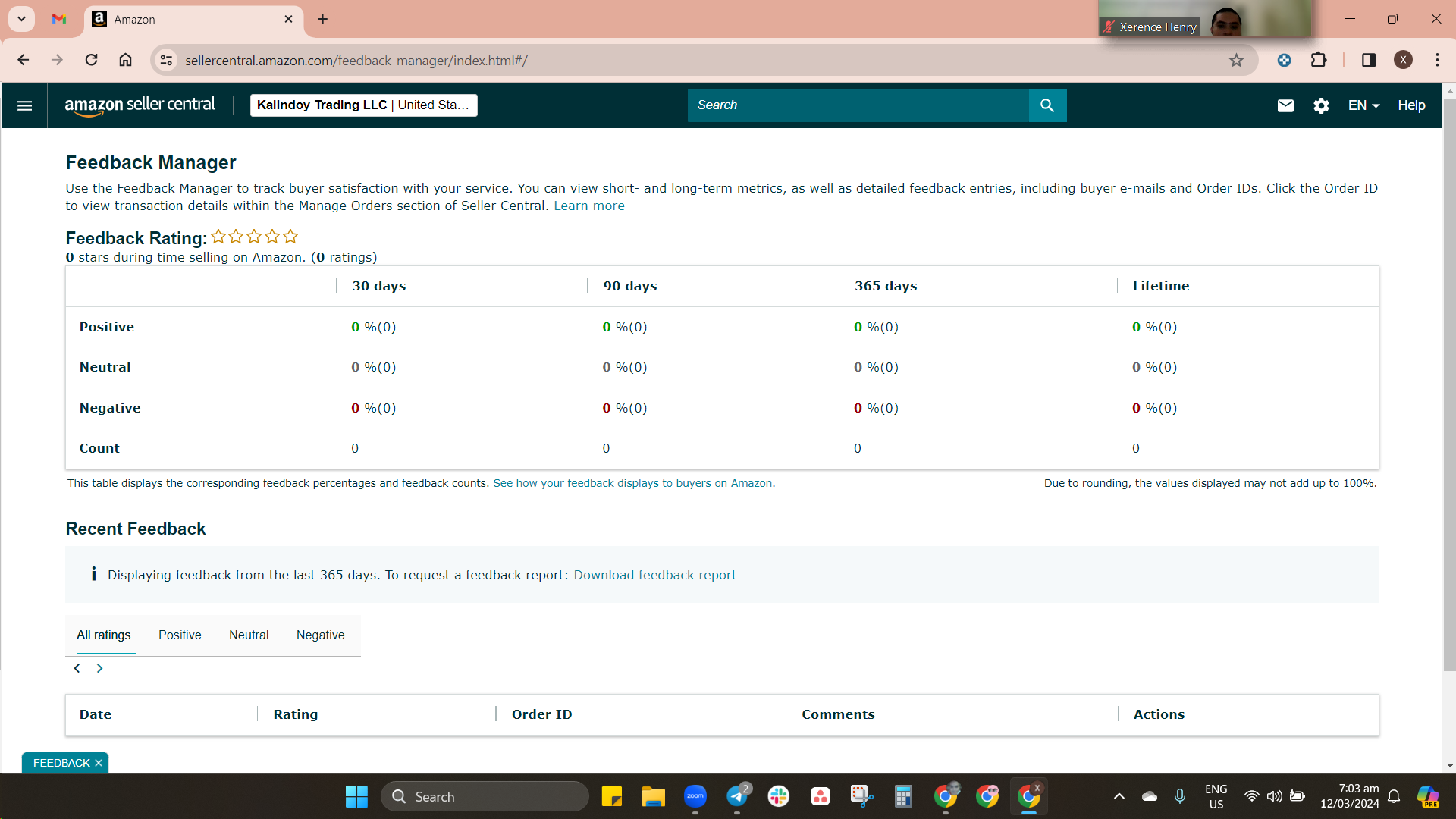The image size is (1456, 819).
Task: Open the Kalindoy Trading LLC account switcher
Action: [364, 105]
